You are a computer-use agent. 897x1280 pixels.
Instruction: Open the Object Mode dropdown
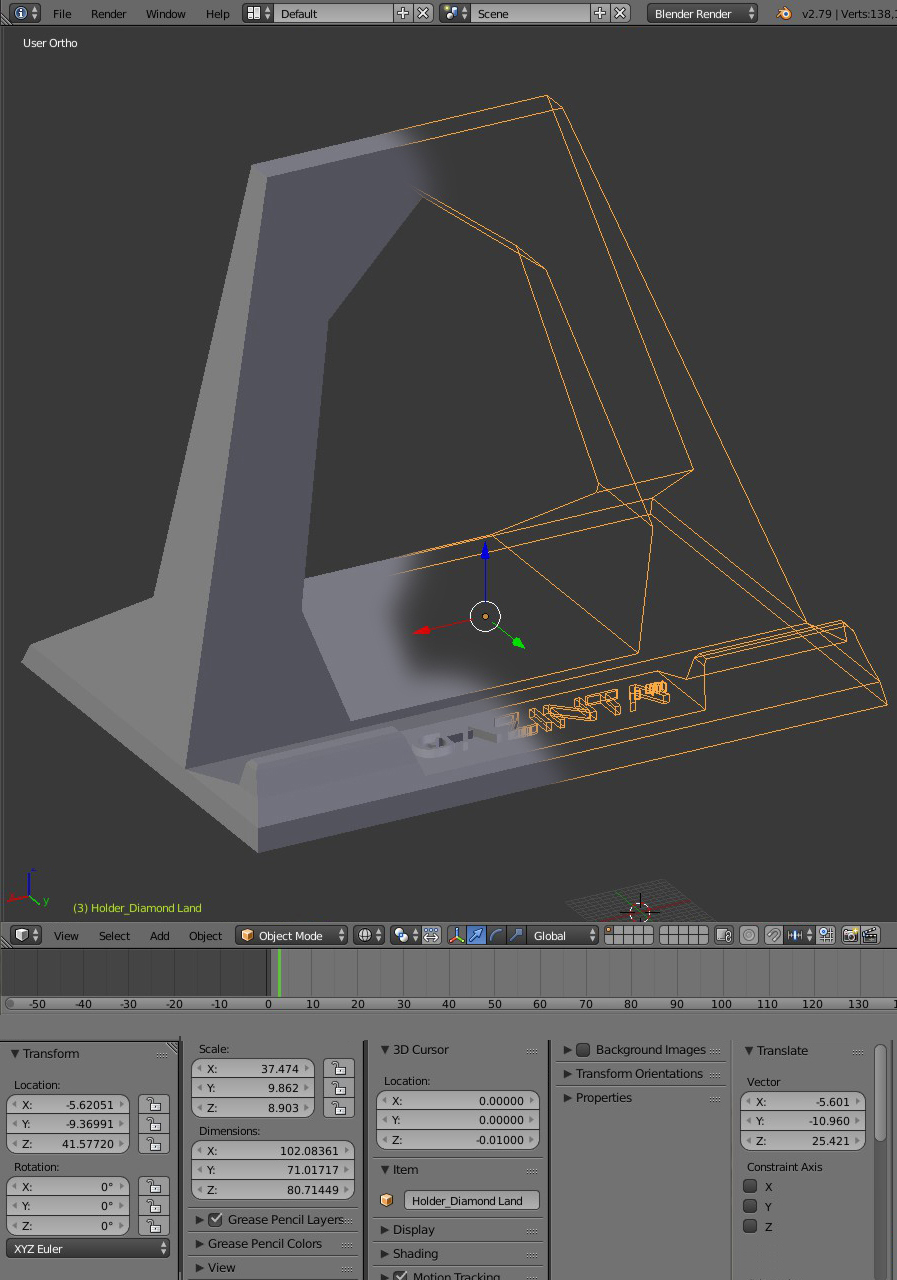tap(291, 935)
